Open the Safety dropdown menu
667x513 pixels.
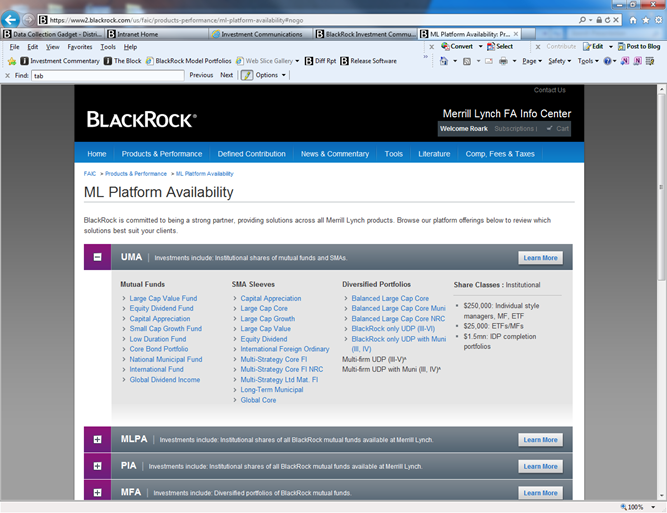point(559,61)
